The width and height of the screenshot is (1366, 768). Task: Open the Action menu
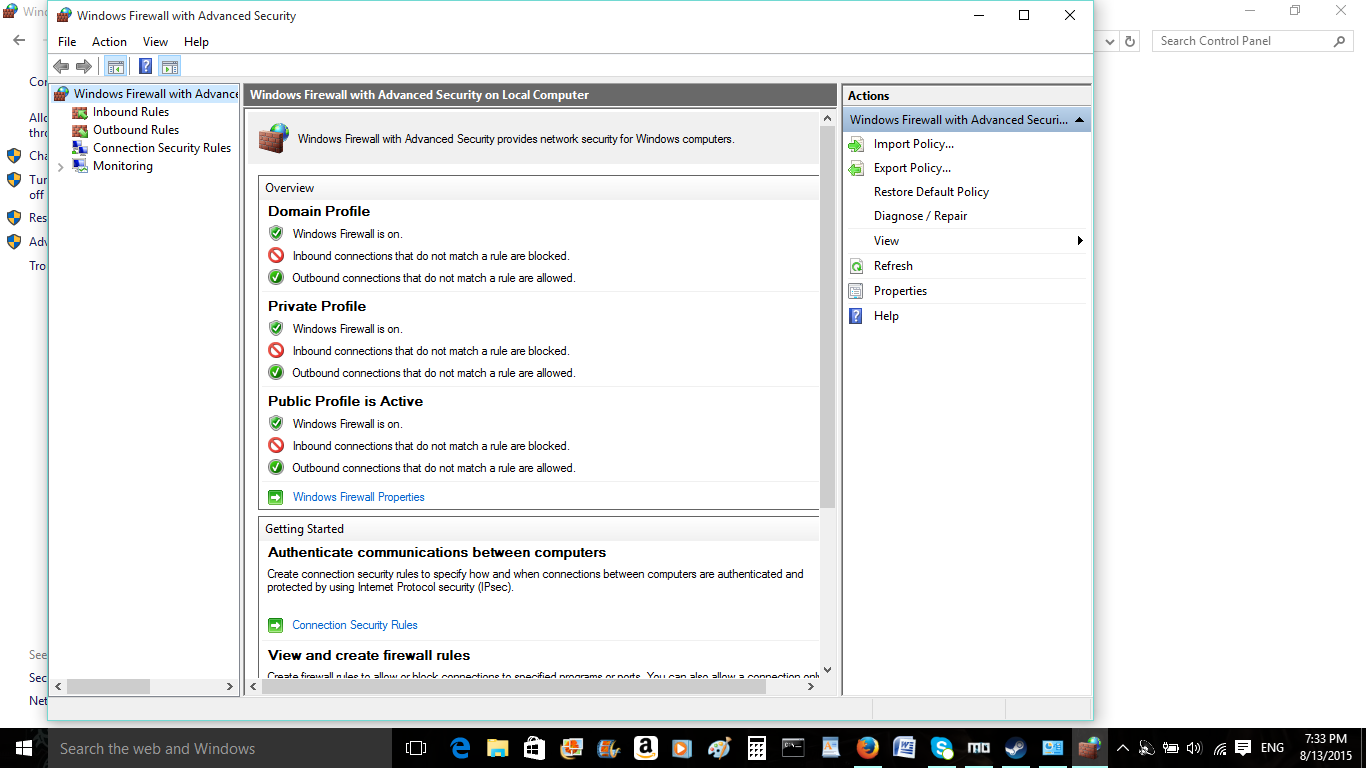coord(109,42)
